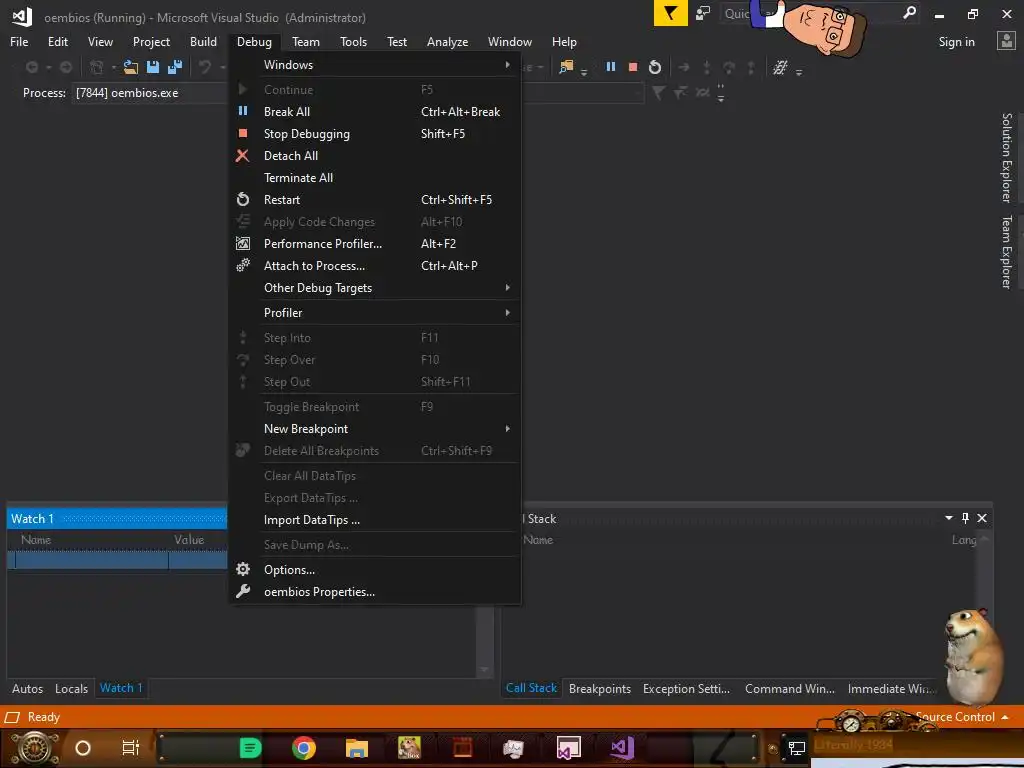Click the empty Name cell in Watch 1
Viewport: 1024px width, 768px height.
click(x=92, y=560)
